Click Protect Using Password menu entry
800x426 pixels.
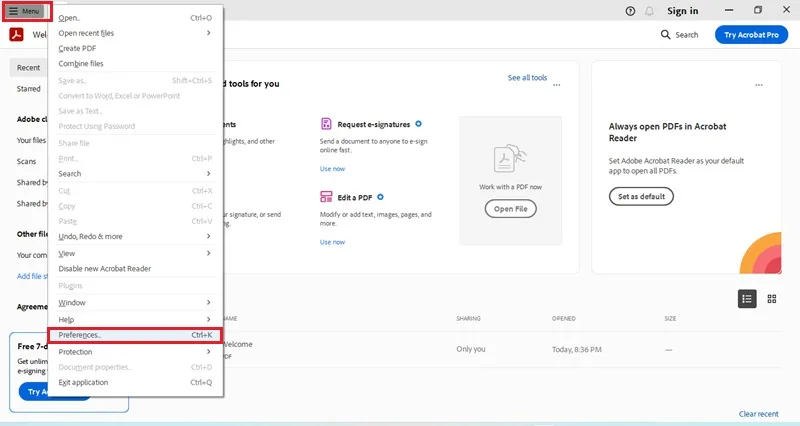click(135, 126)
